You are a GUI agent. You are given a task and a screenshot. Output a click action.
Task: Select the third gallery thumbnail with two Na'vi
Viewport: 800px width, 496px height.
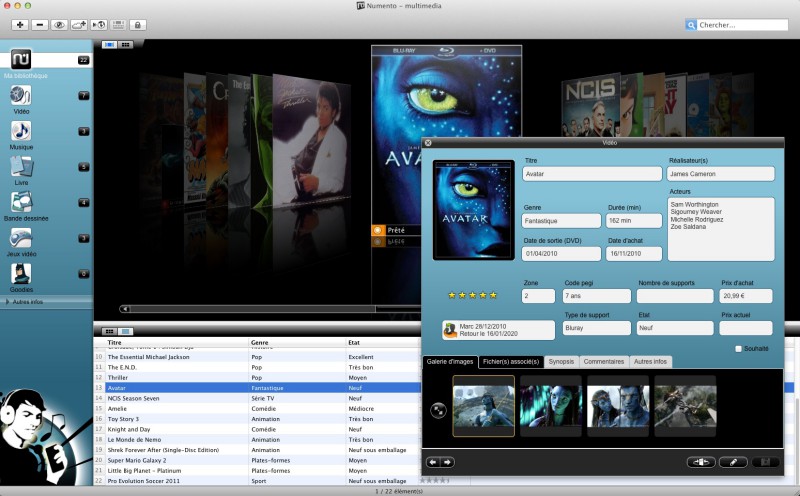pos(618,406)
